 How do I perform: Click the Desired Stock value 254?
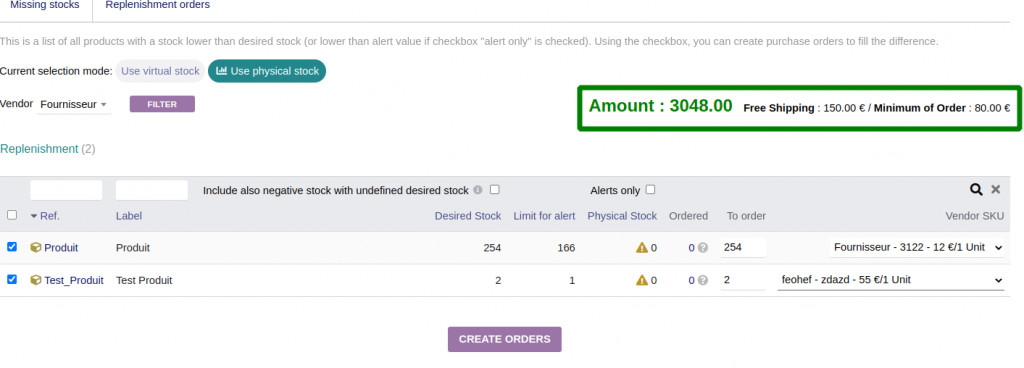[491, 248]
